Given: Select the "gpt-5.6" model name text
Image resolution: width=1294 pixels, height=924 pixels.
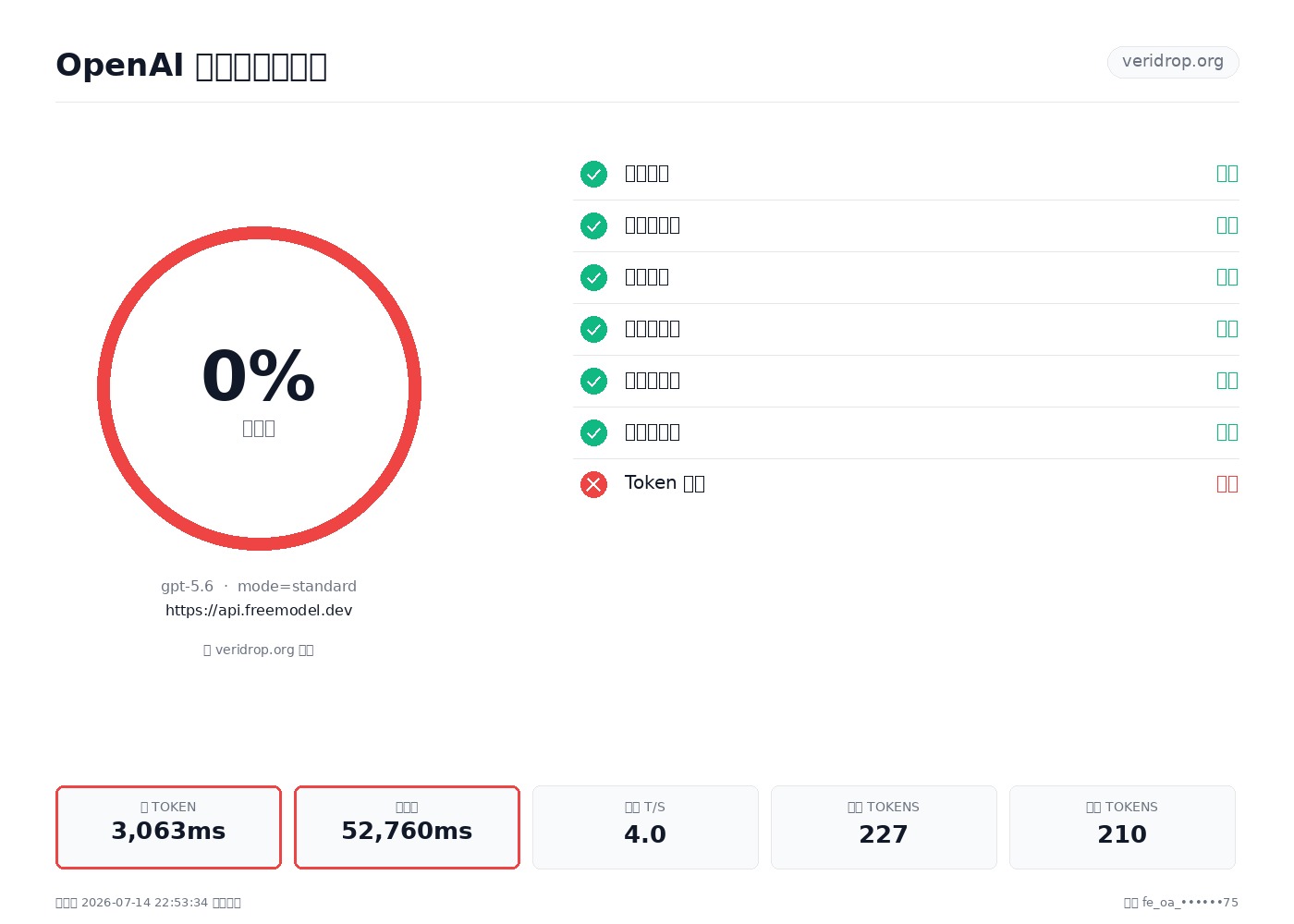Looking at the screenshot, I should 187,586.
